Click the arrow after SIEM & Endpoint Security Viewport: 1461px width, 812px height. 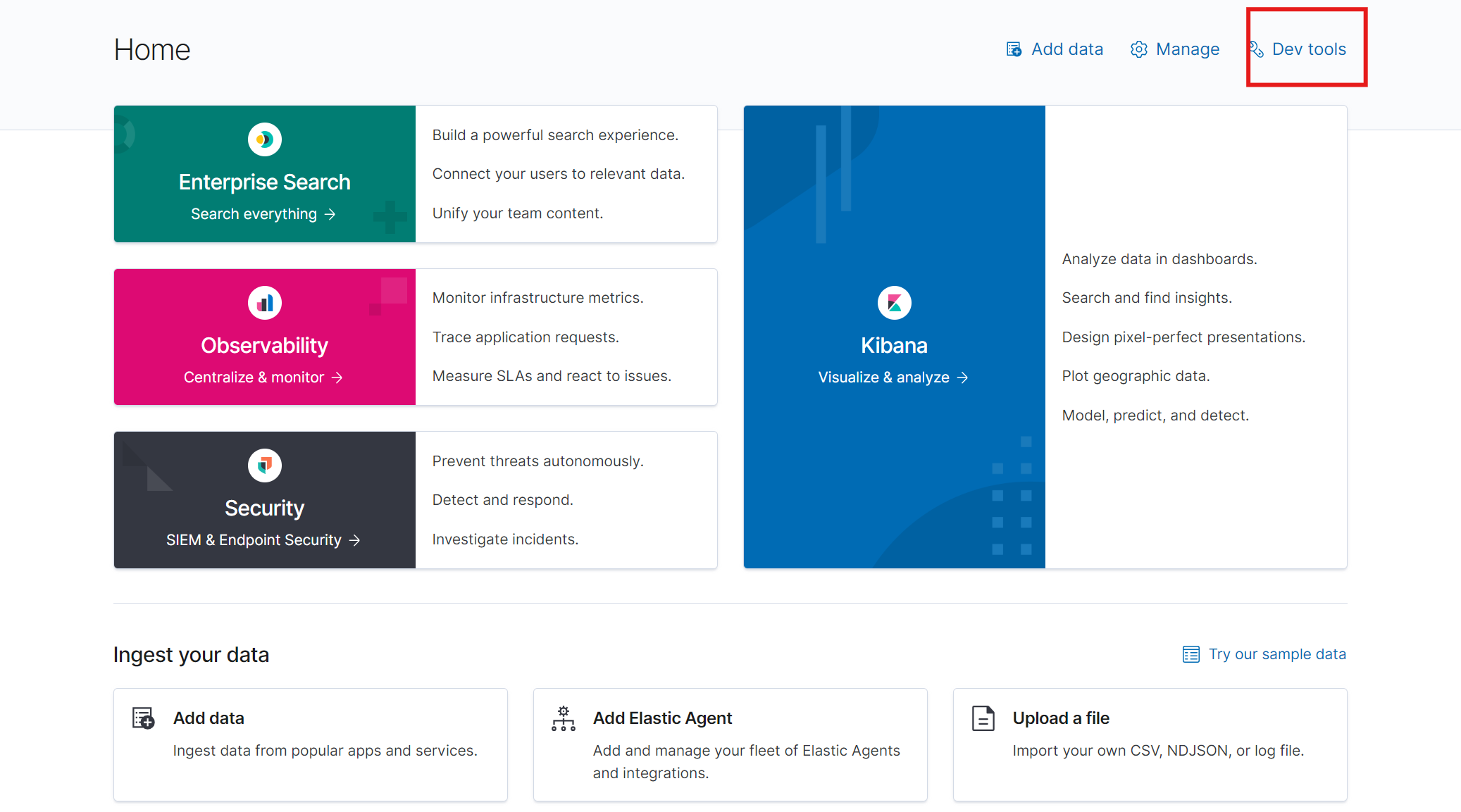354,540
